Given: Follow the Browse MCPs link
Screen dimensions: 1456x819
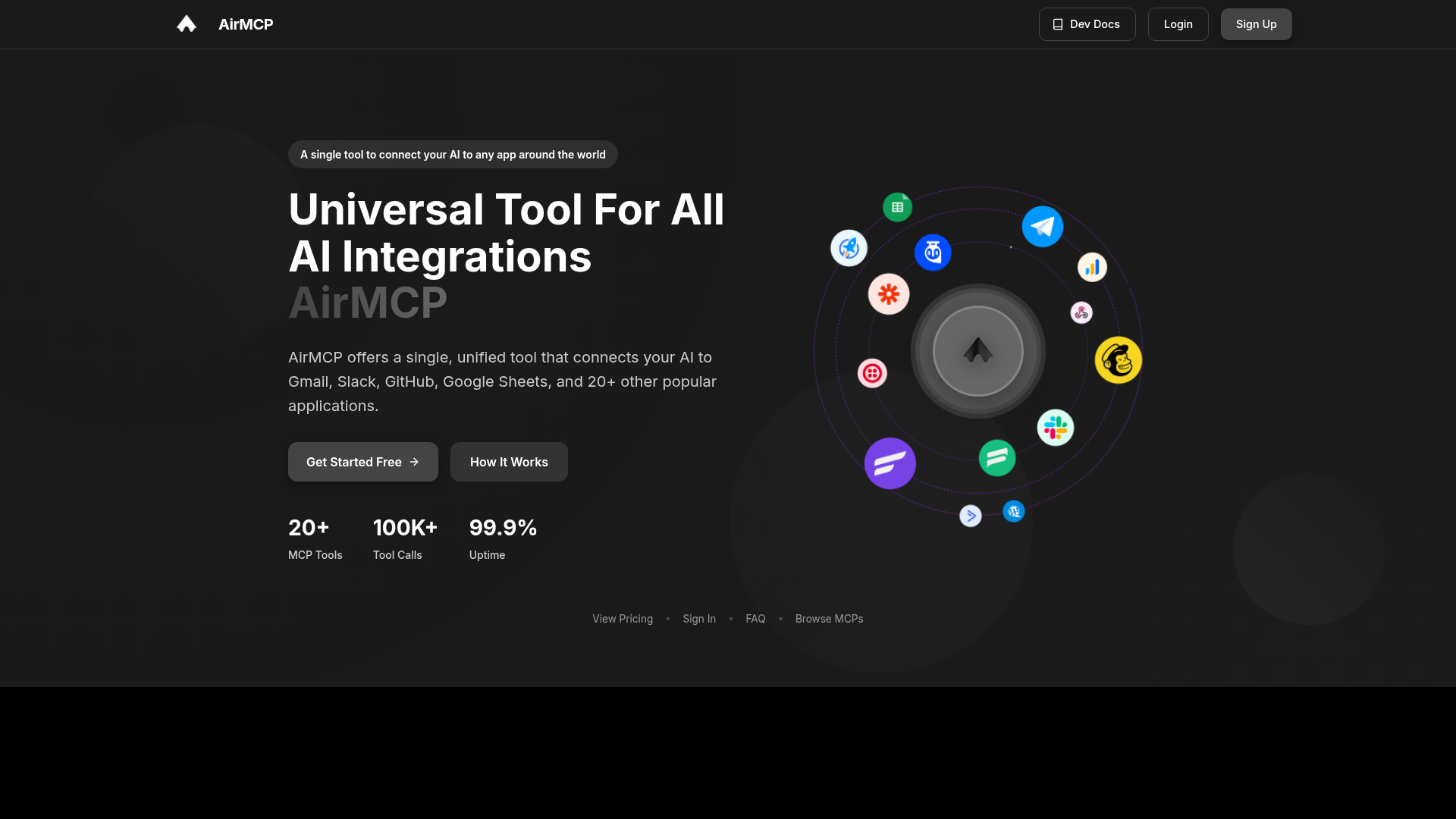Looking at the screenshot, I should pyautogui.click(x=829, y=619).
